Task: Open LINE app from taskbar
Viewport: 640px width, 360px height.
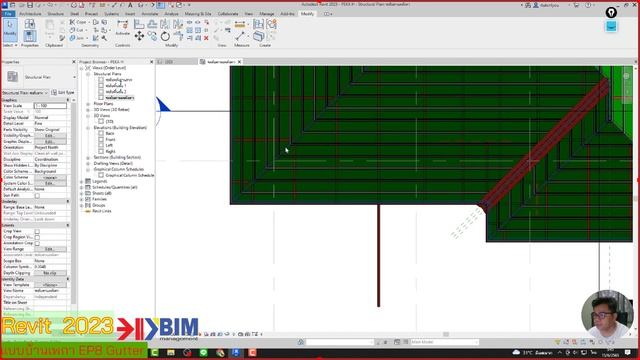Action: (x=203, y=353)
